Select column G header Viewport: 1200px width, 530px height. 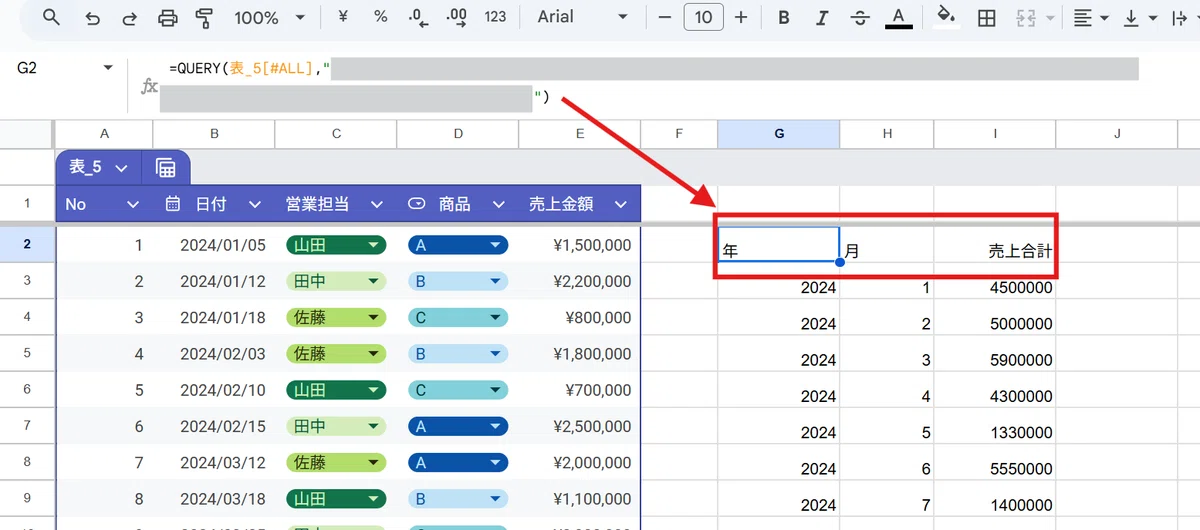pos(778,134)
